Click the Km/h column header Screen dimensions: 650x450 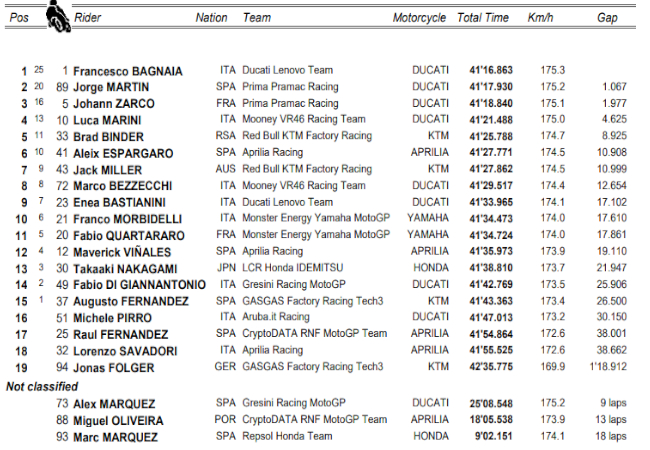point(540,18)
